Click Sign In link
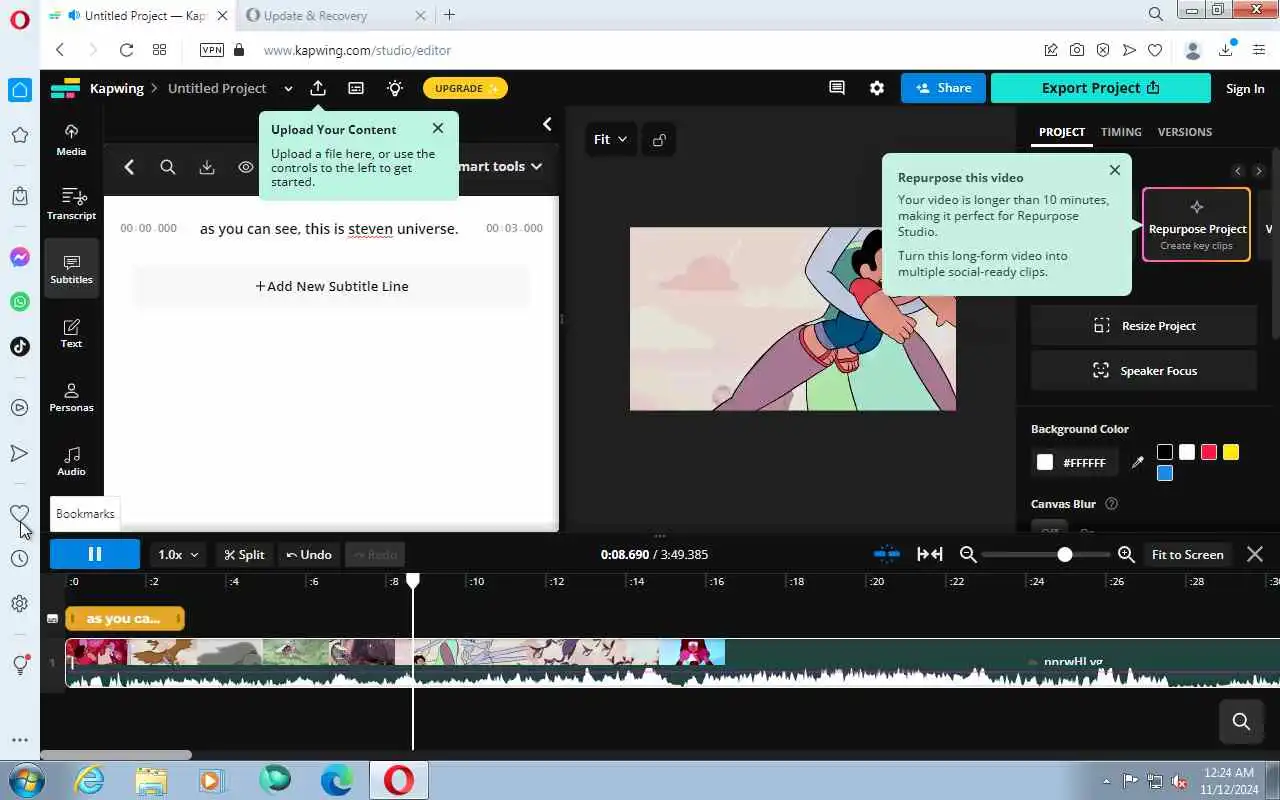 pyautogui.click(x=1245, y=88)
